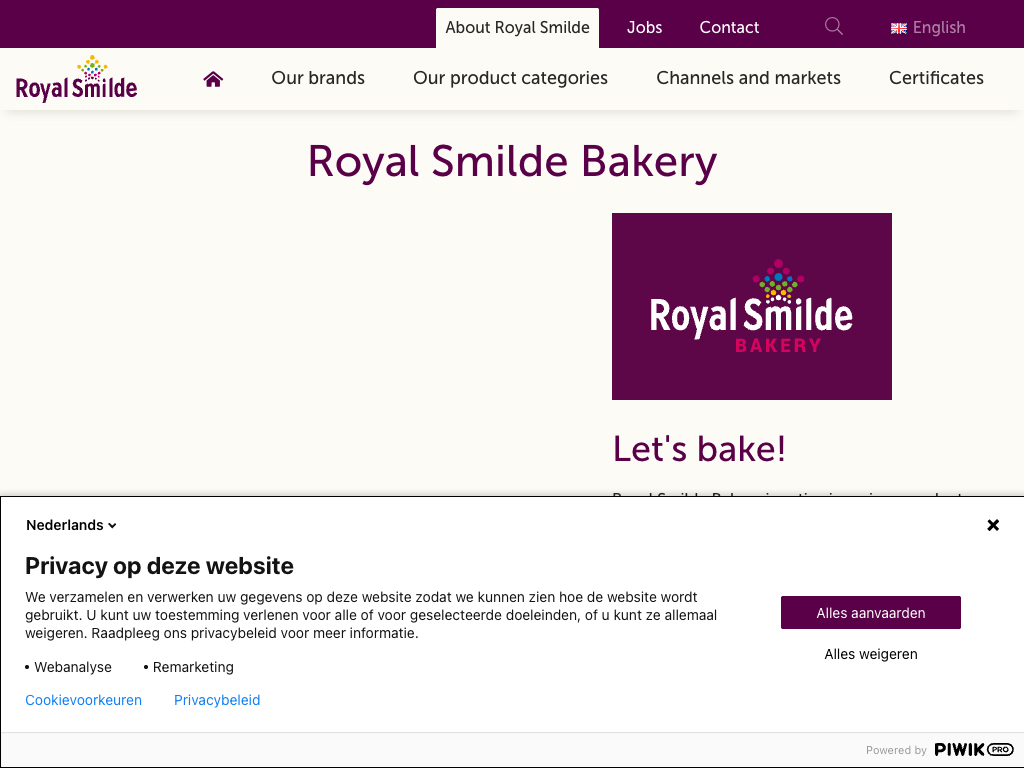Screen dimensions: 1024x768
Task: Open the Certificates page
Action: pyautogui.click(x=936, y=78)
